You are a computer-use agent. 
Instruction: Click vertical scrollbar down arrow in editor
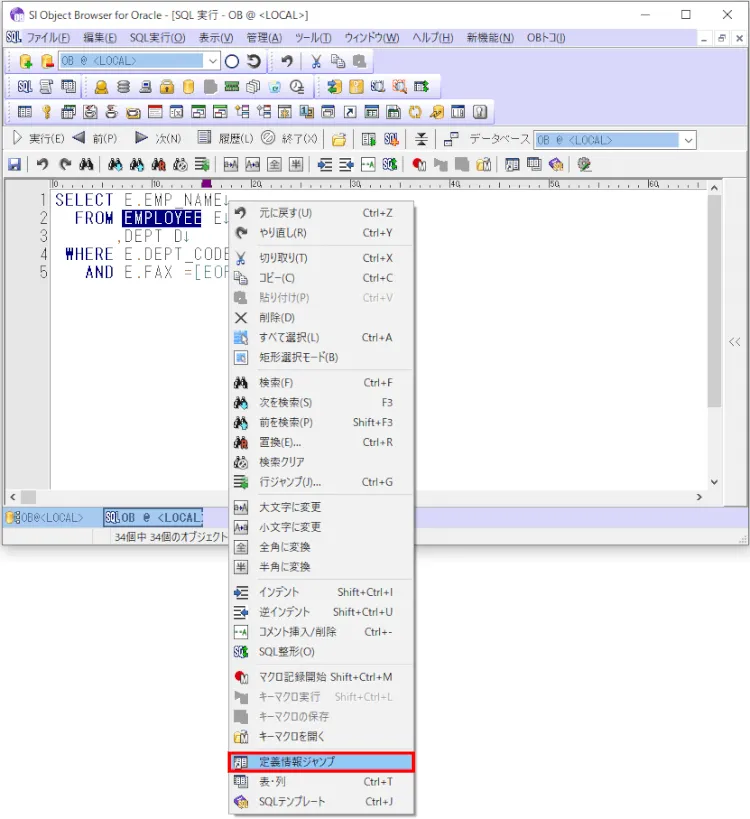tap(714, 482)
